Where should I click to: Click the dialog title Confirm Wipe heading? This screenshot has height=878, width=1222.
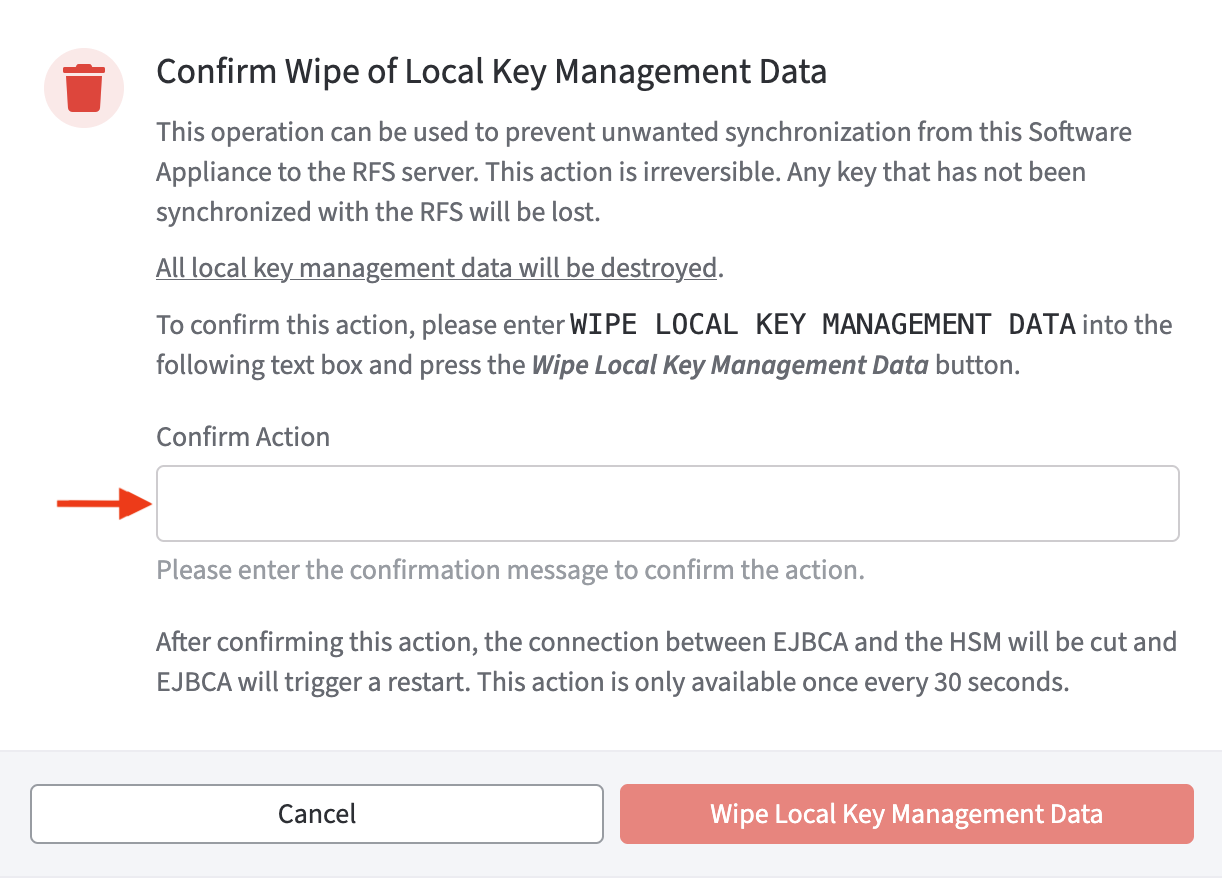492,71
